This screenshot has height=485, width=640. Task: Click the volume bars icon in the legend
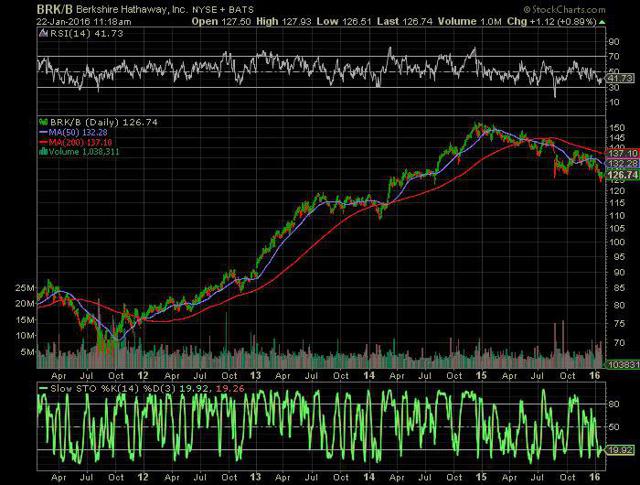point(43,151)
